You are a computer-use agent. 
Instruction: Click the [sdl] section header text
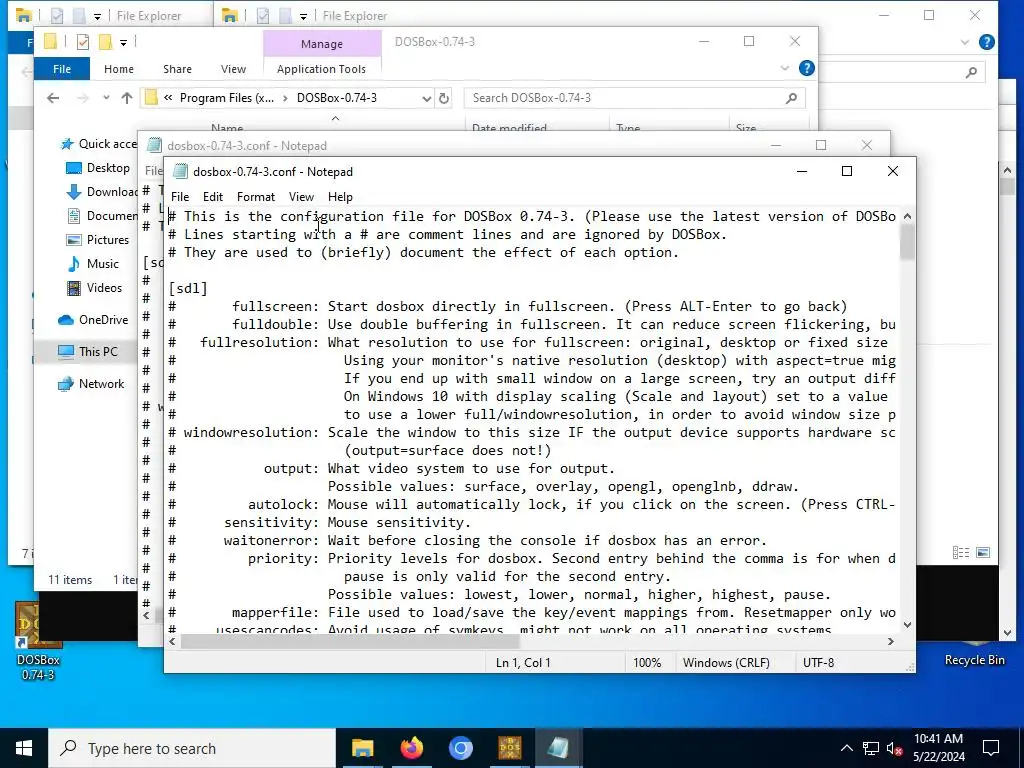pos(188,289)
